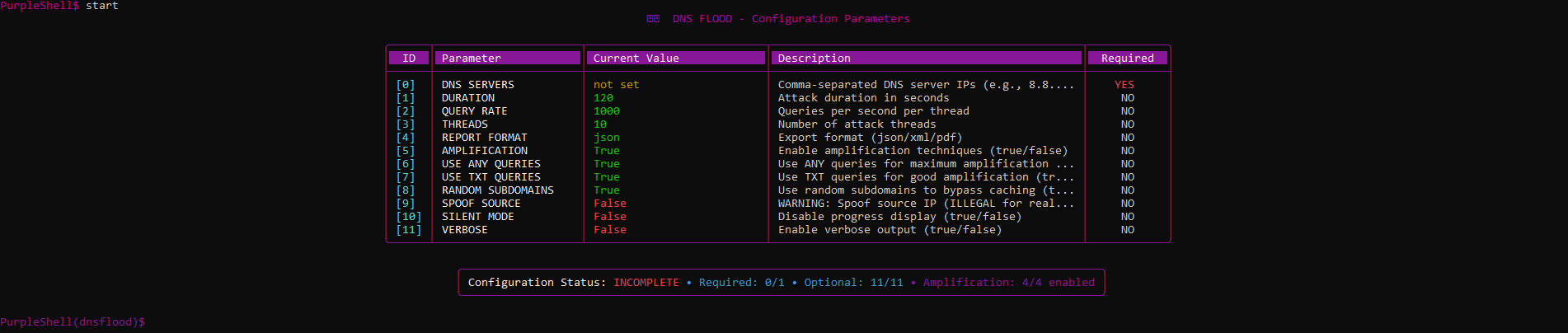This screenshot has width=1568, height=333.
Task: Click 'Amplification: 4/4 enabled' status entry
Action: click(1009, 283)
